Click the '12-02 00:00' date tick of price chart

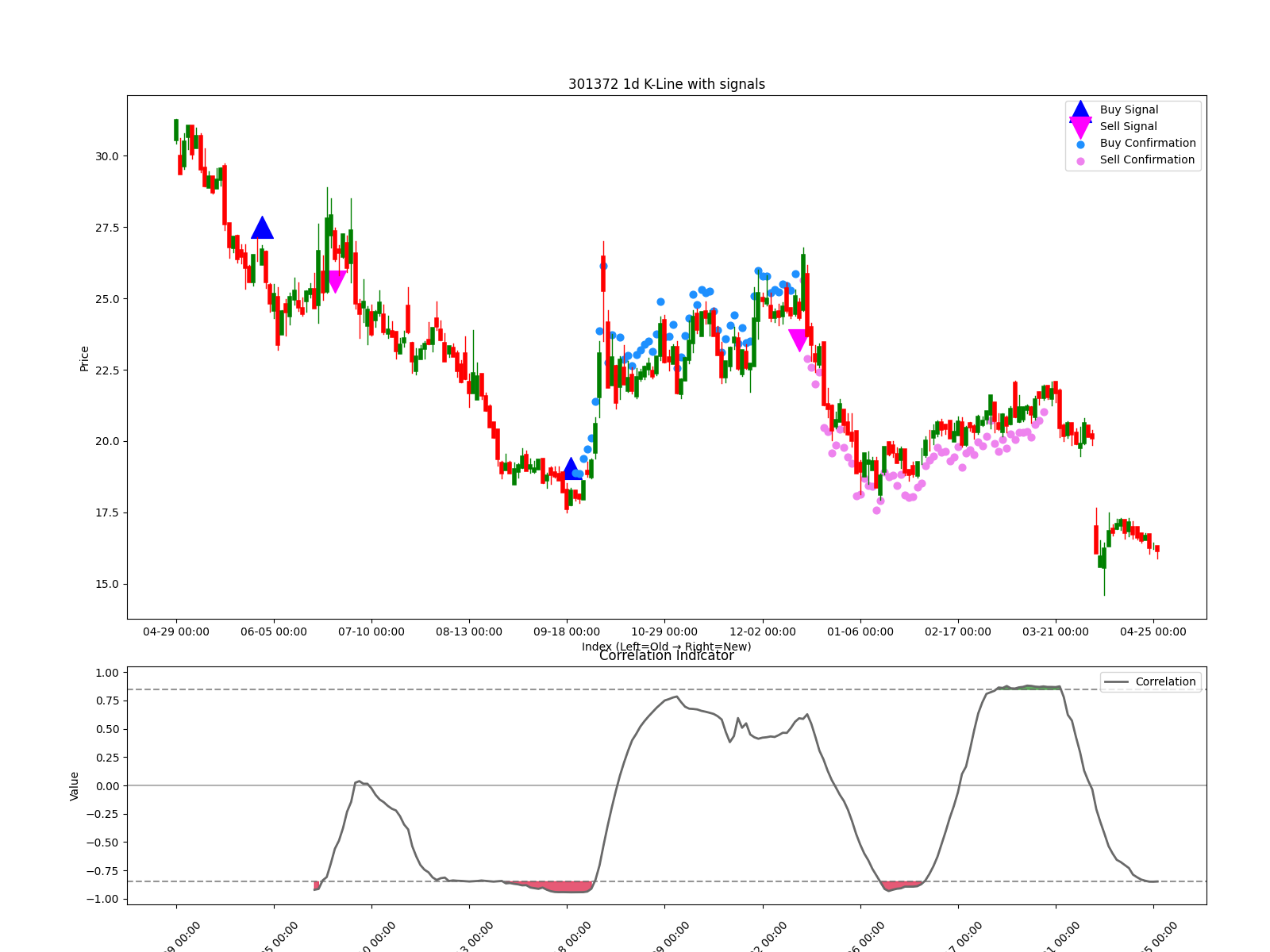763,632
